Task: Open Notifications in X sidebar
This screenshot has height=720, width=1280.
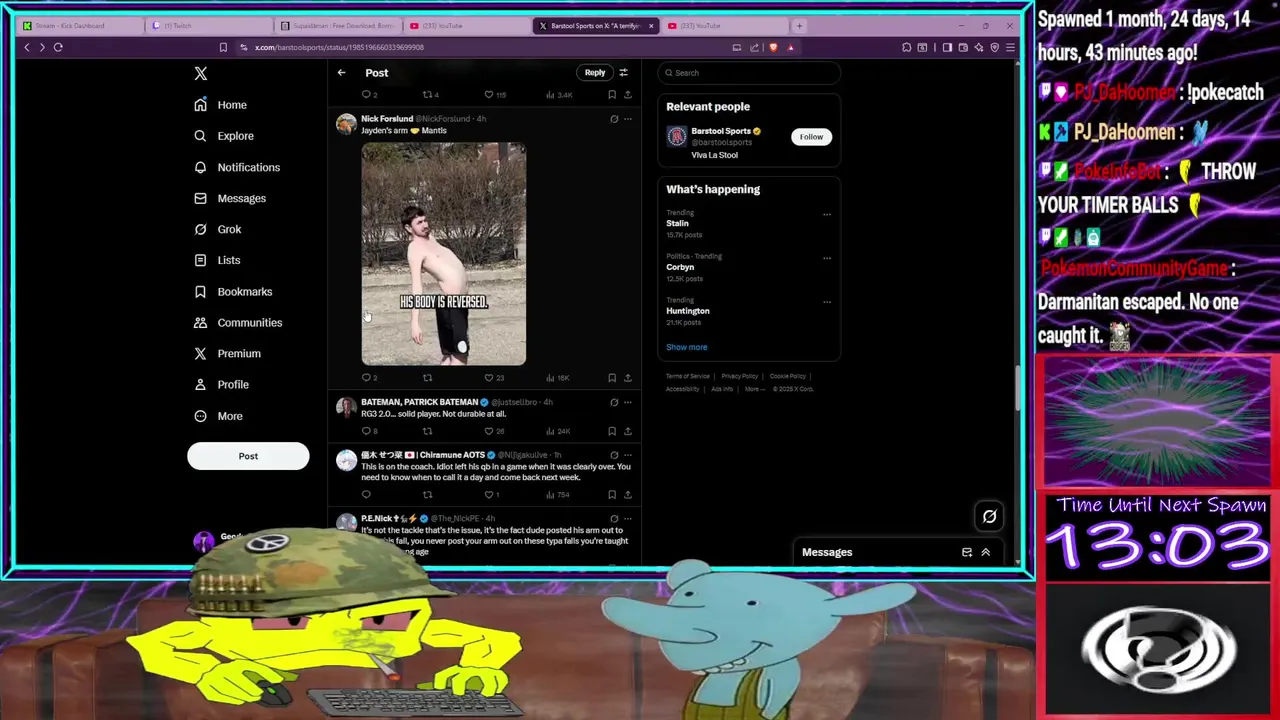Action: (237, 167)
